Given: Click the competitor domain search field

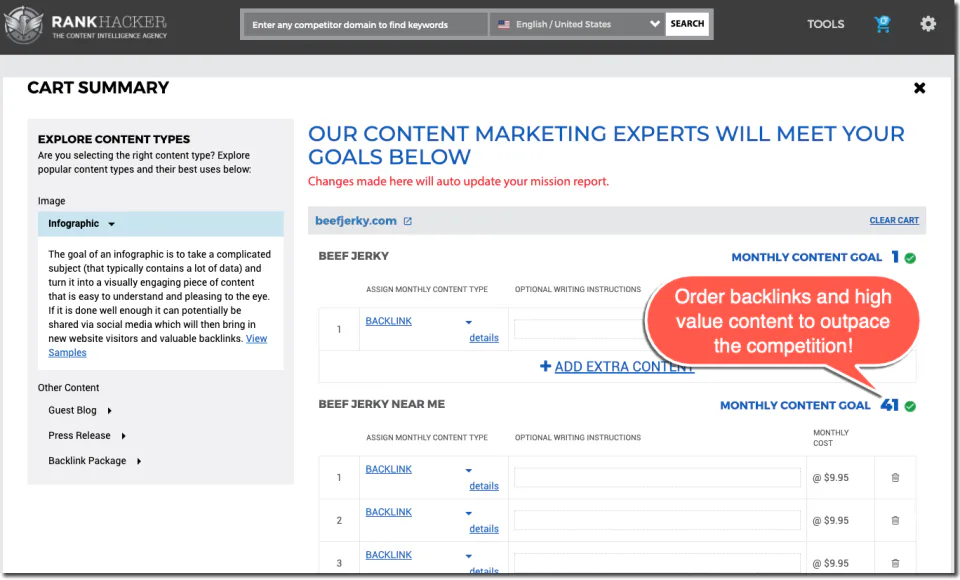Looking at the screenshot, I should 366,24.
